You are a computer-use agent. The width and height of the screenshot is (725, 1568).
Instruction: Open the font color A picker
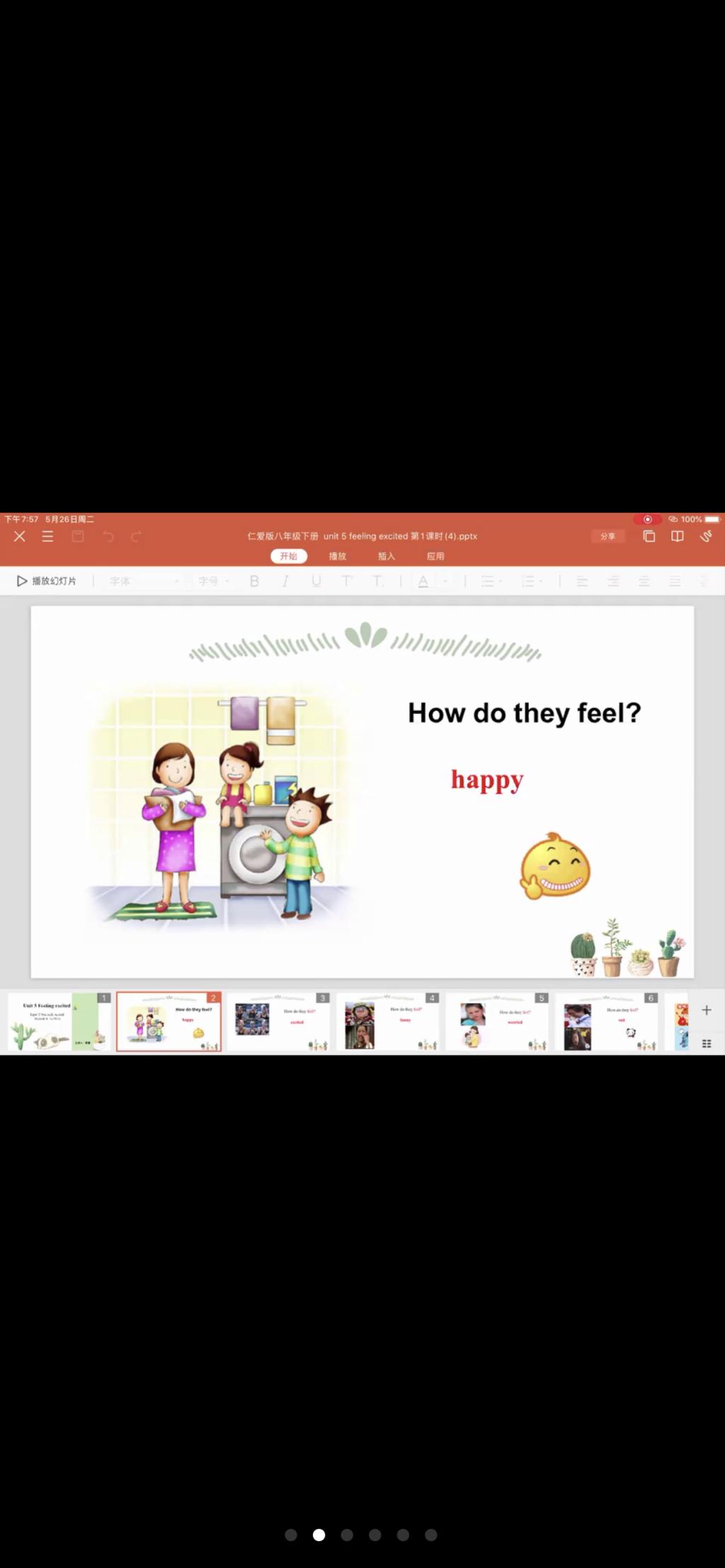[423, 581]
